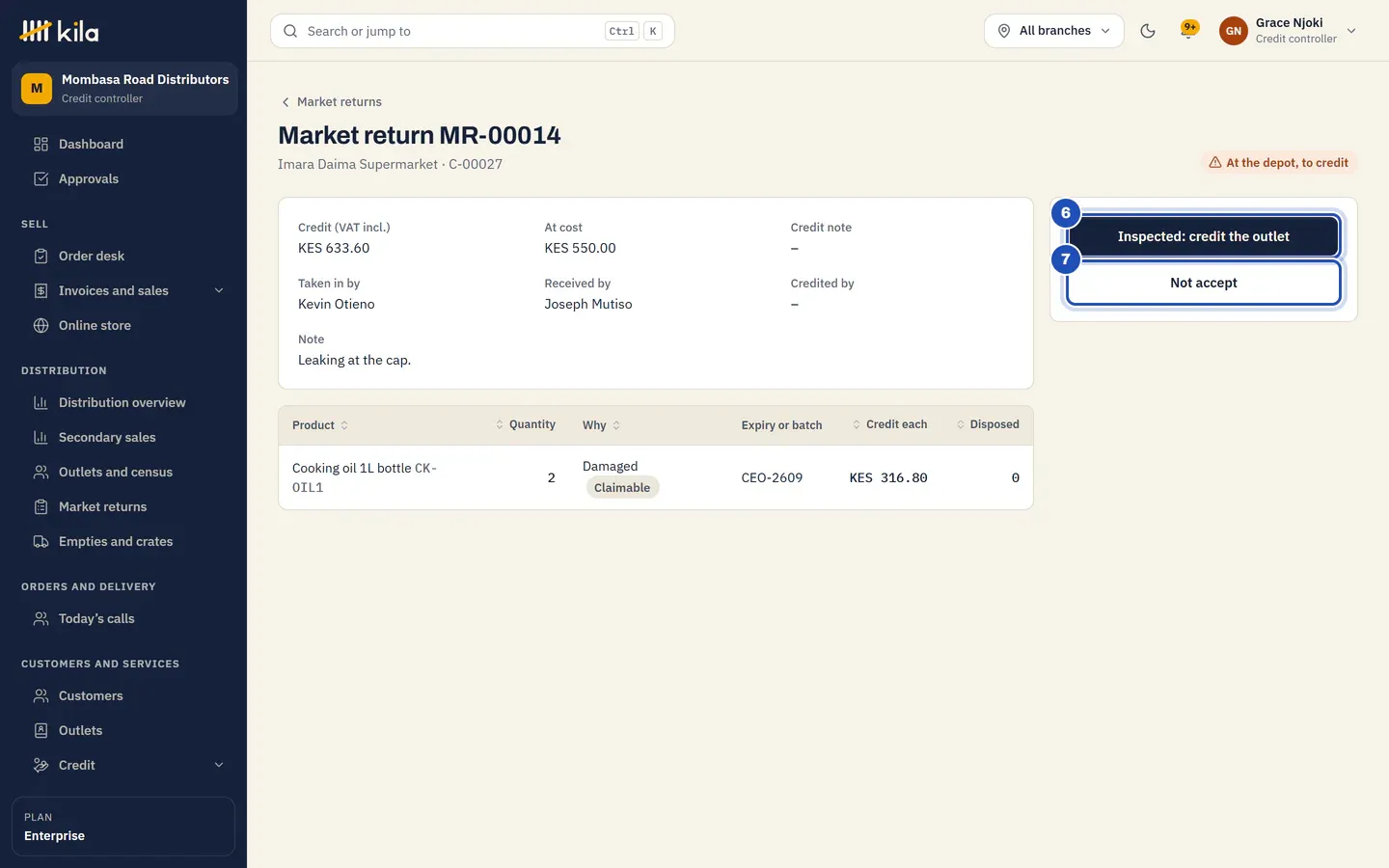Focus the Search or jump to field
Screen dimensions: 1389x868
point(473,31)
